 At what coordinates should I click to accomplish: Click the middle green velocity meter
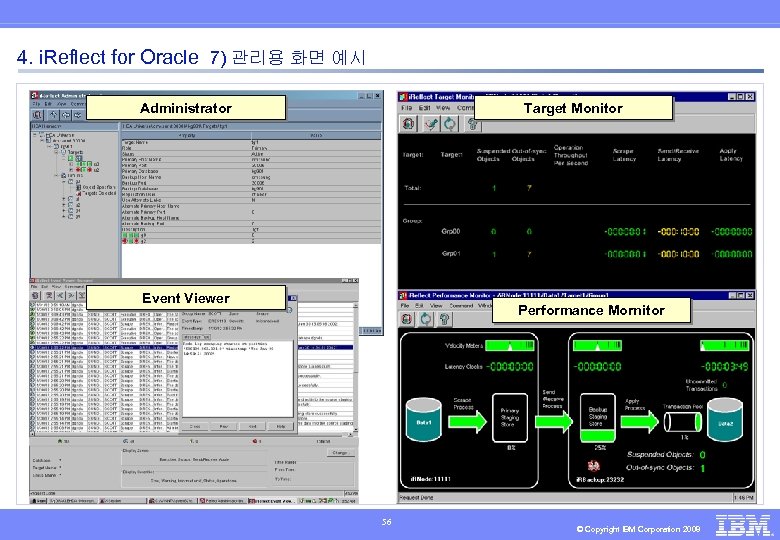[597, 346]
